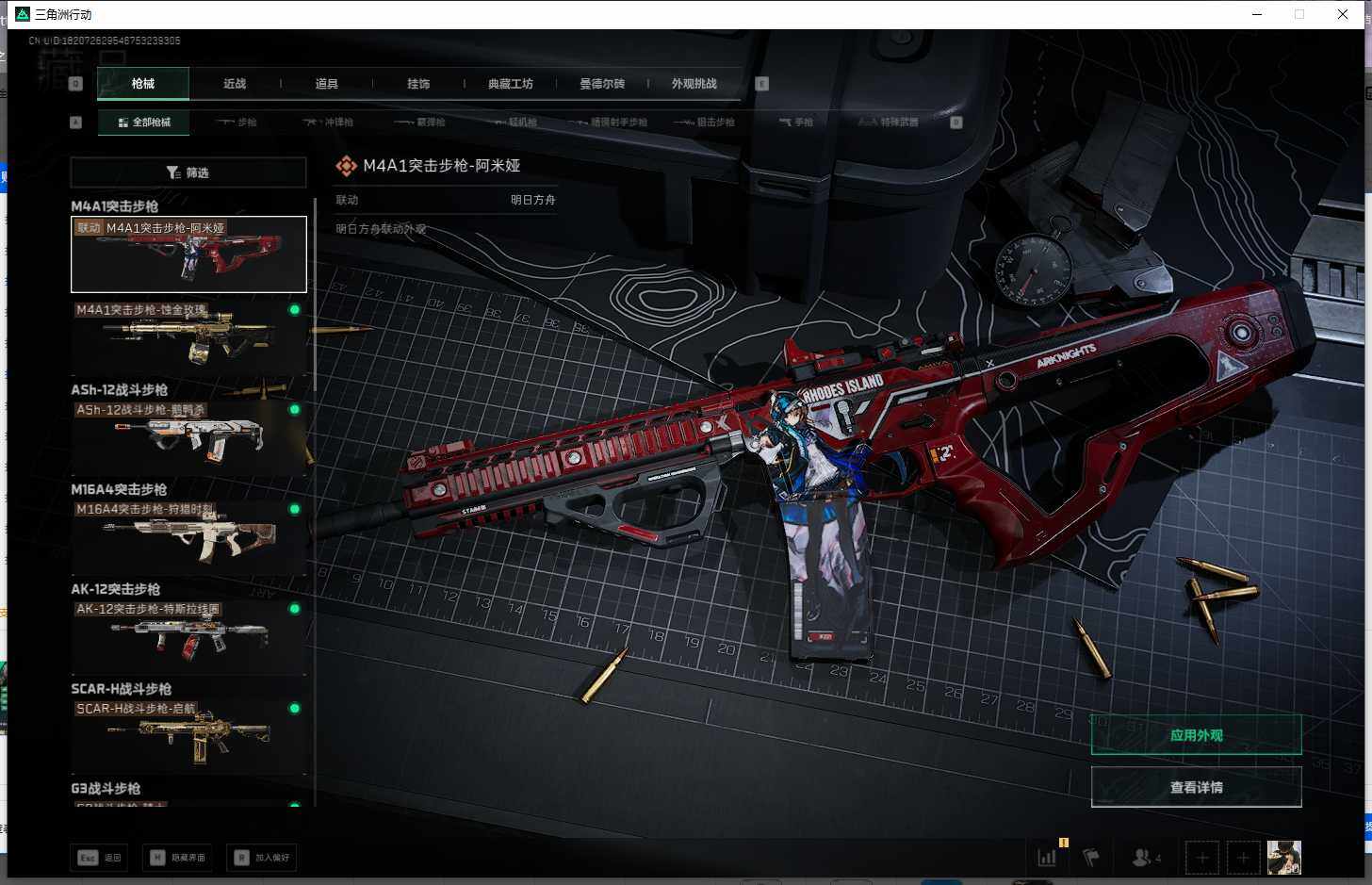Click the G3战斗步枪 group header
Image resolution: width=1372 pixels, height=885 pixels.
click(x=106, y=788)
